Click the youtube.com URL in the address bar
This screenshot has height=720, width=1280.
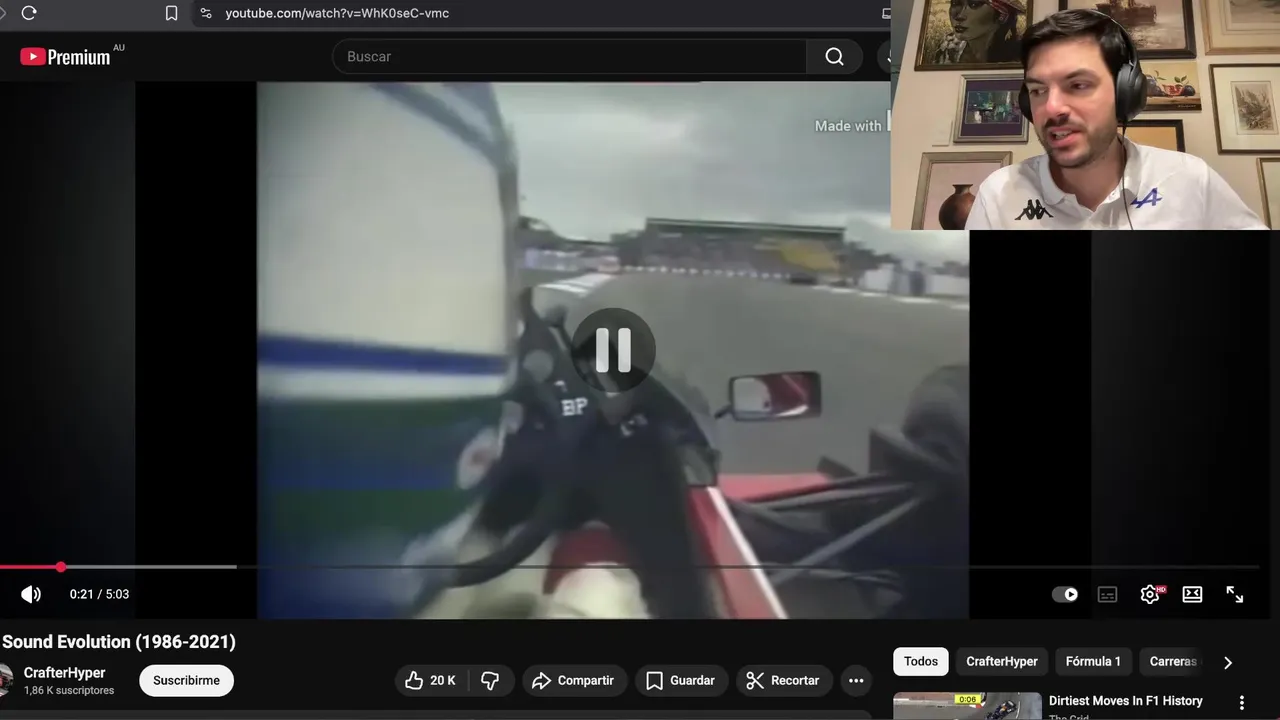coord(337,13)
